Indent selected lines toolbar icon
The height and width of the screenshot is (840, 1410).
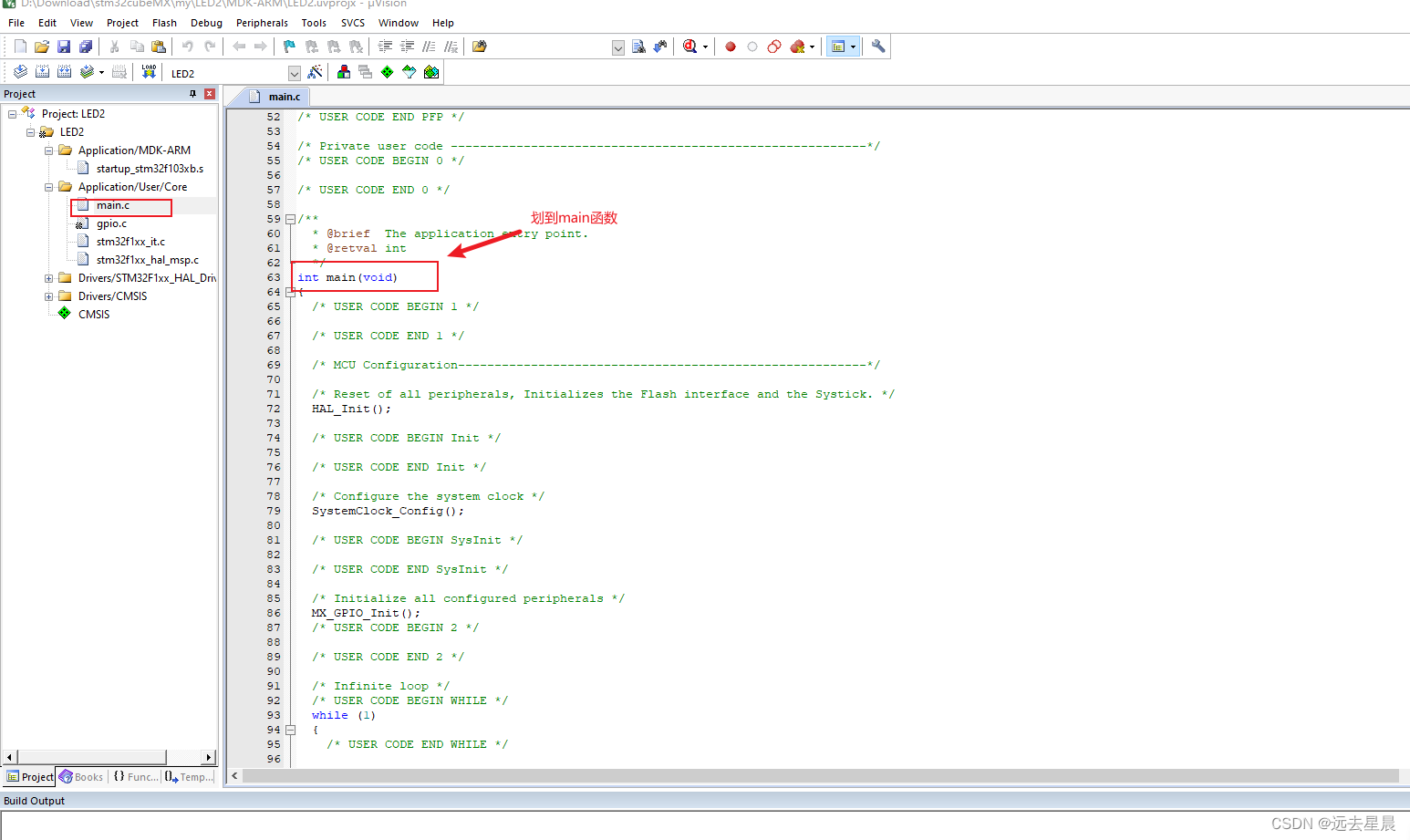pyautogui.click(x=385, y=47)
